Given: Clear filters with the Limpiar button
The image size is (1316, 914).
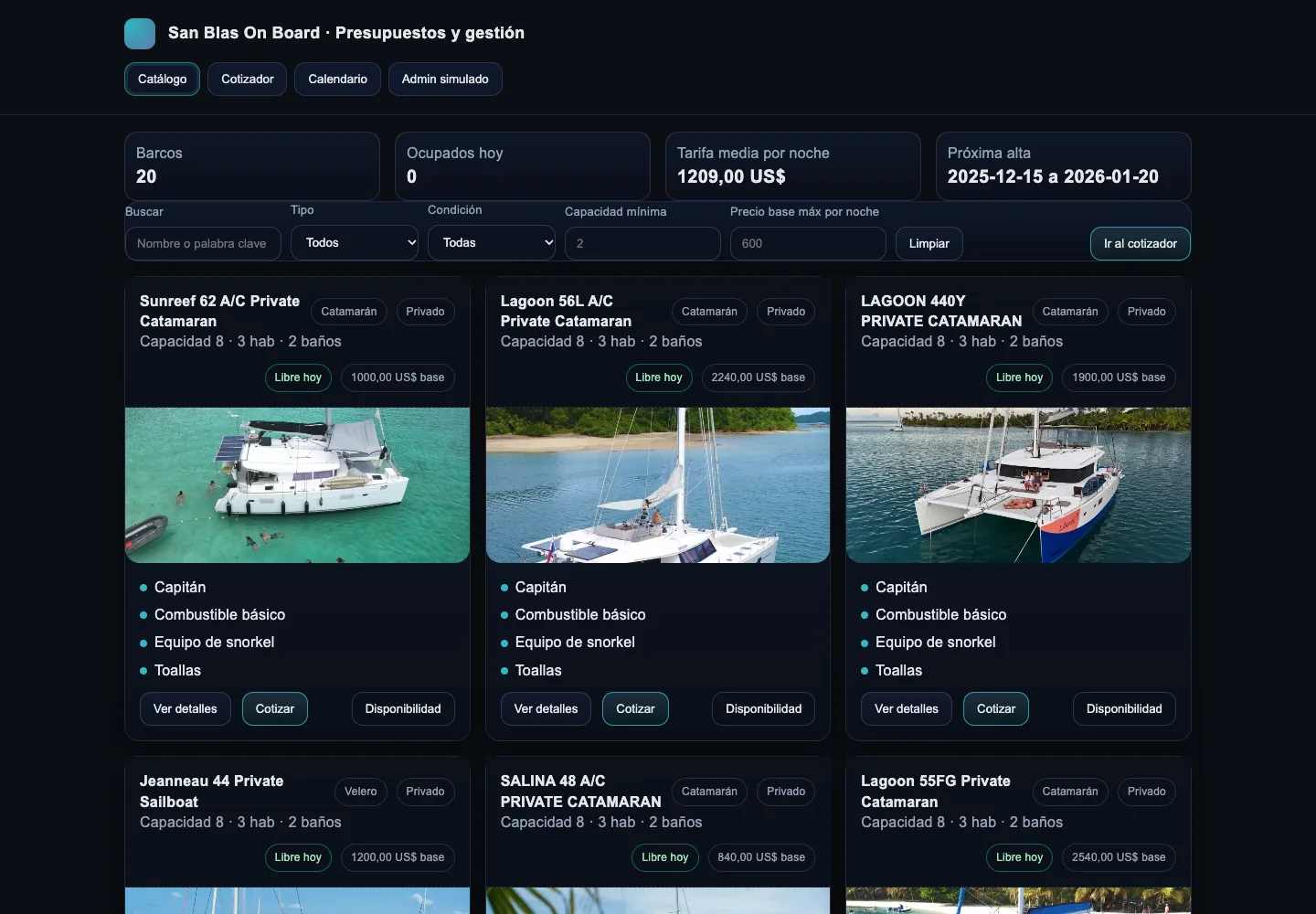Looking at the screenshot, I should [x=929, y=243].
